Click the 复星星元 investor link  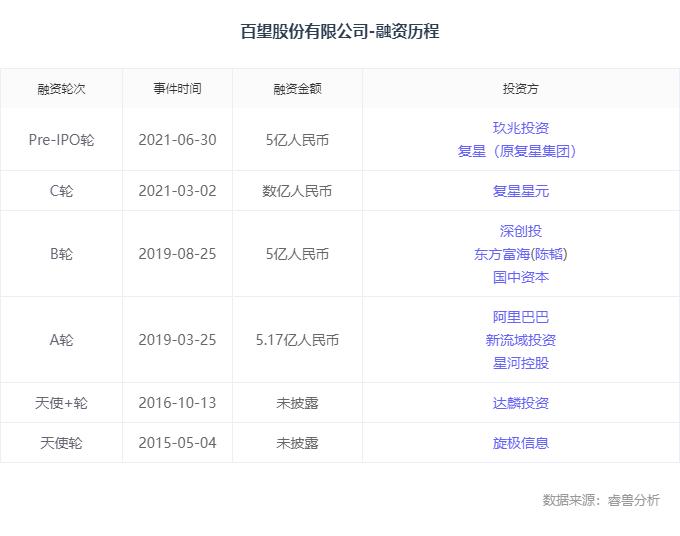pos(520,191)
